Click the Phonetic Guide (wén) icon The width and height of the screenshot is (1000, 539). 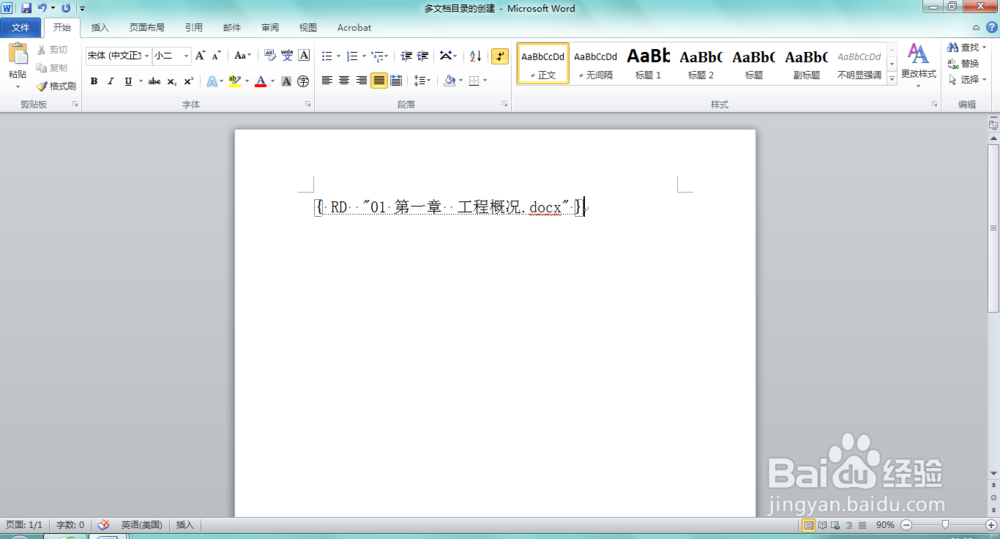coord(287,56)
